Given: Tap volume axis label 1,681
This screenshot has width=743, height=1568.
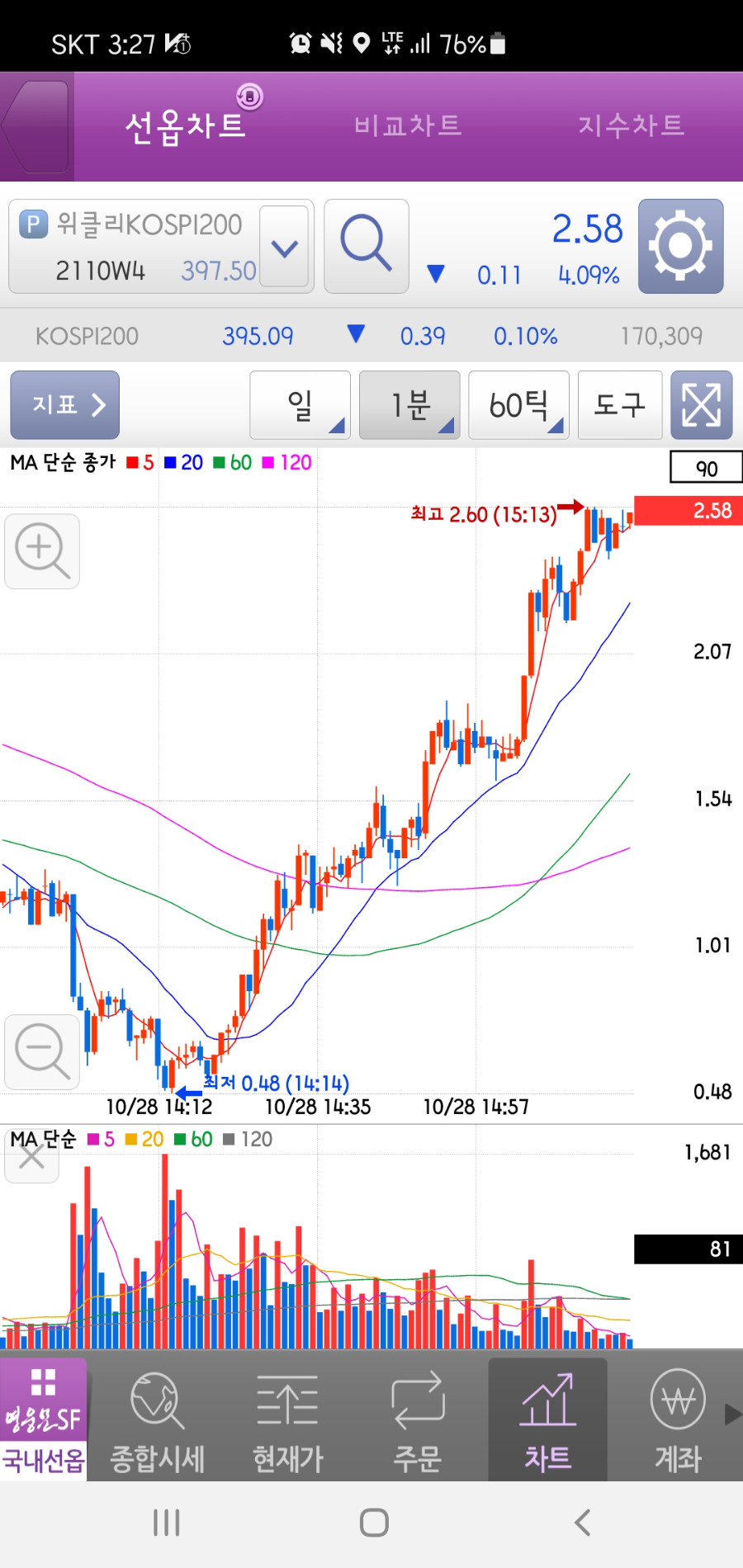Looking at the screenshot, I should 708,1153.
